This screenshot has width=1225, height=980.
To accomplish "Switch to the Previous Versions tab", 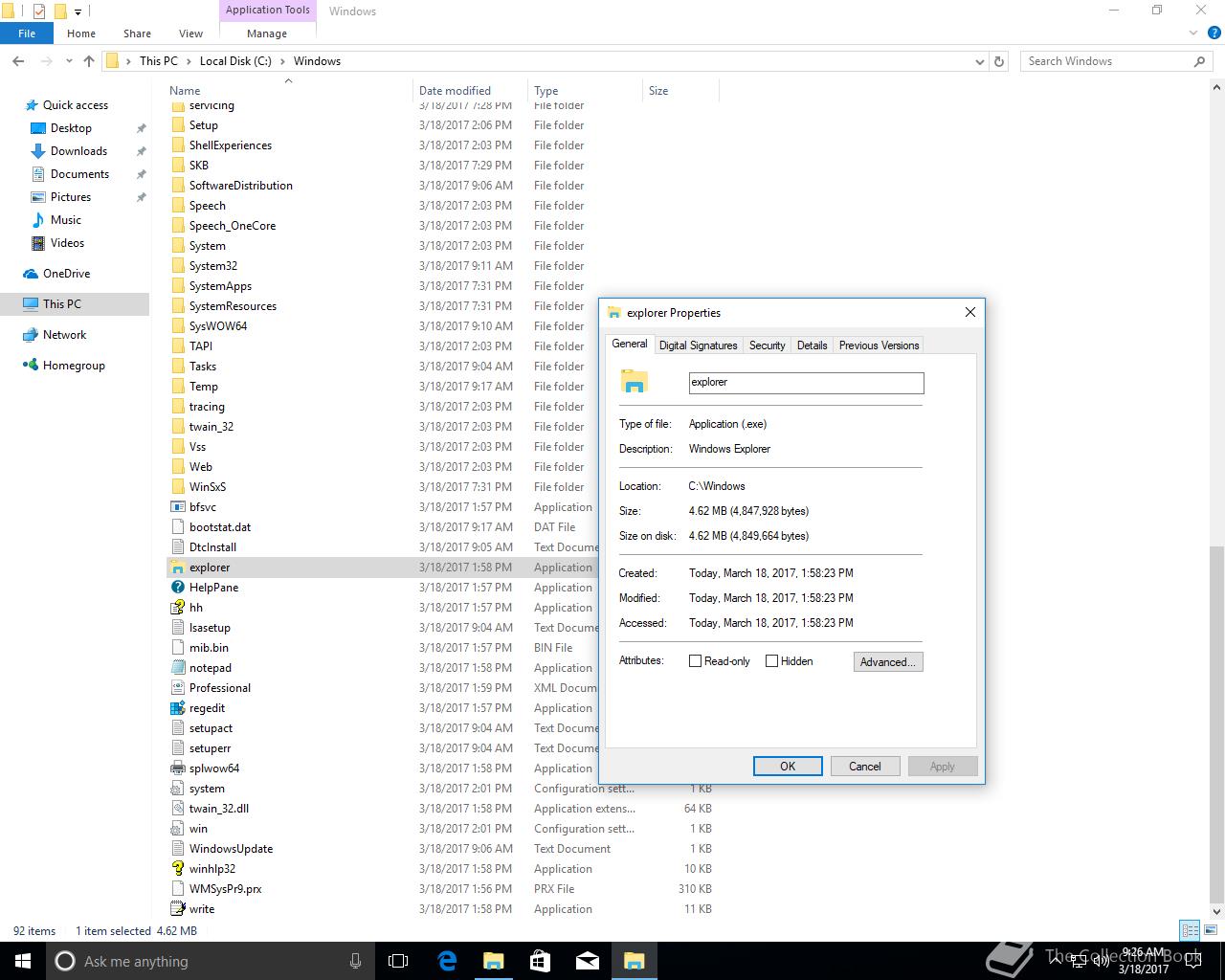I will [879, 345].
